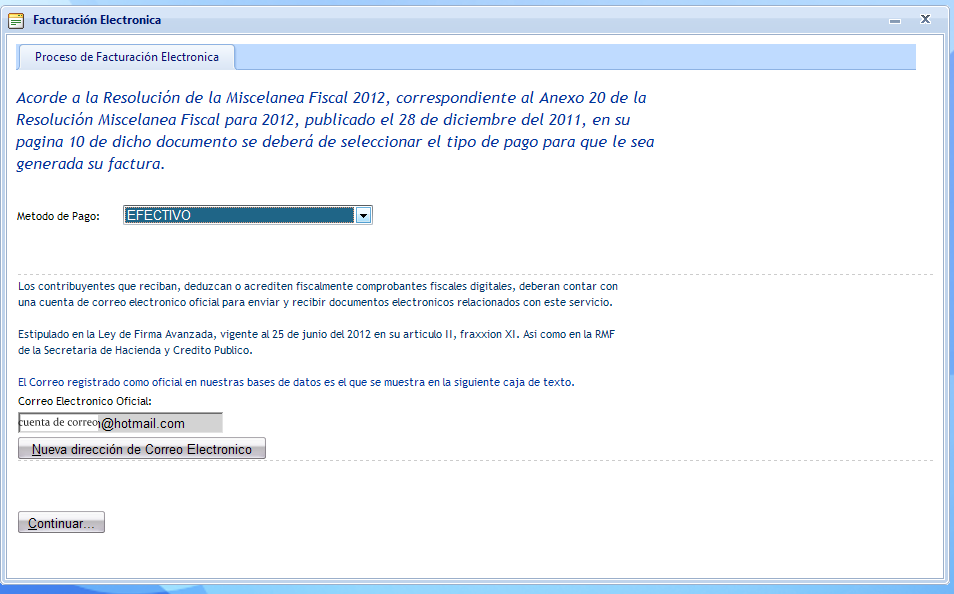Click the Correo Electronico Oficial text box
Screen dimensions: 954x594
coord(120,423)
